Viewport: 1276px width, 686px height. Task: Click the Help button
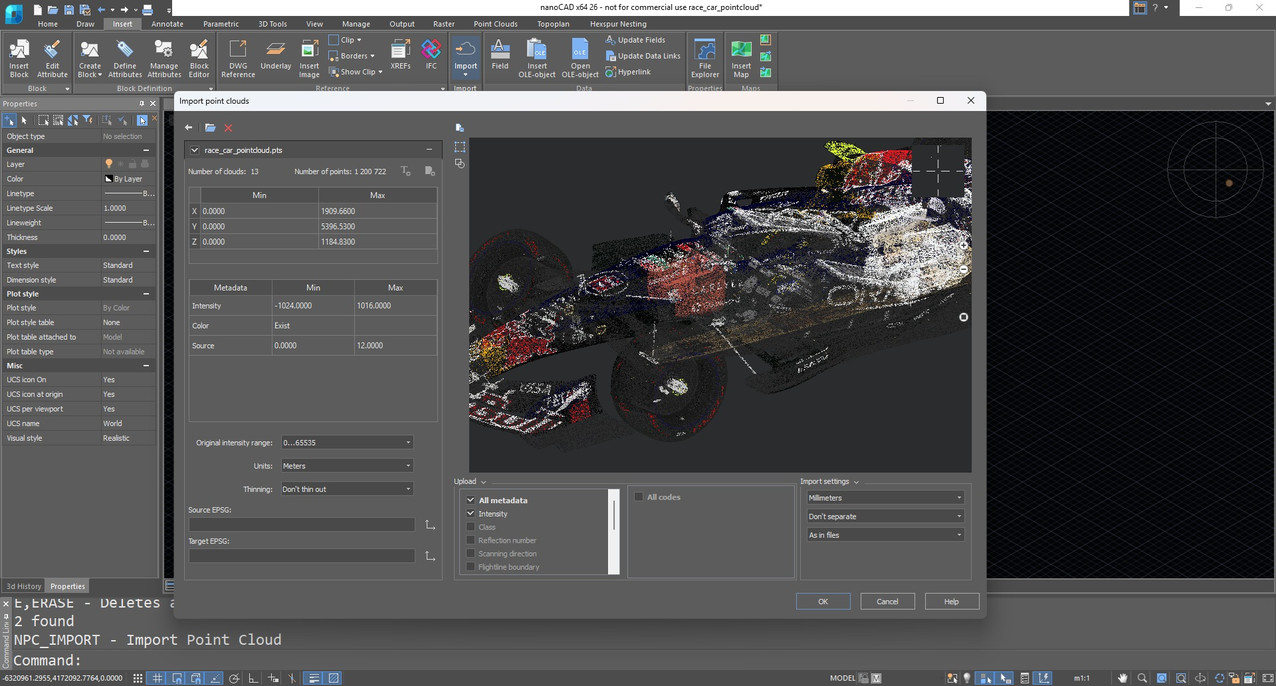click(x=951, y=601)
